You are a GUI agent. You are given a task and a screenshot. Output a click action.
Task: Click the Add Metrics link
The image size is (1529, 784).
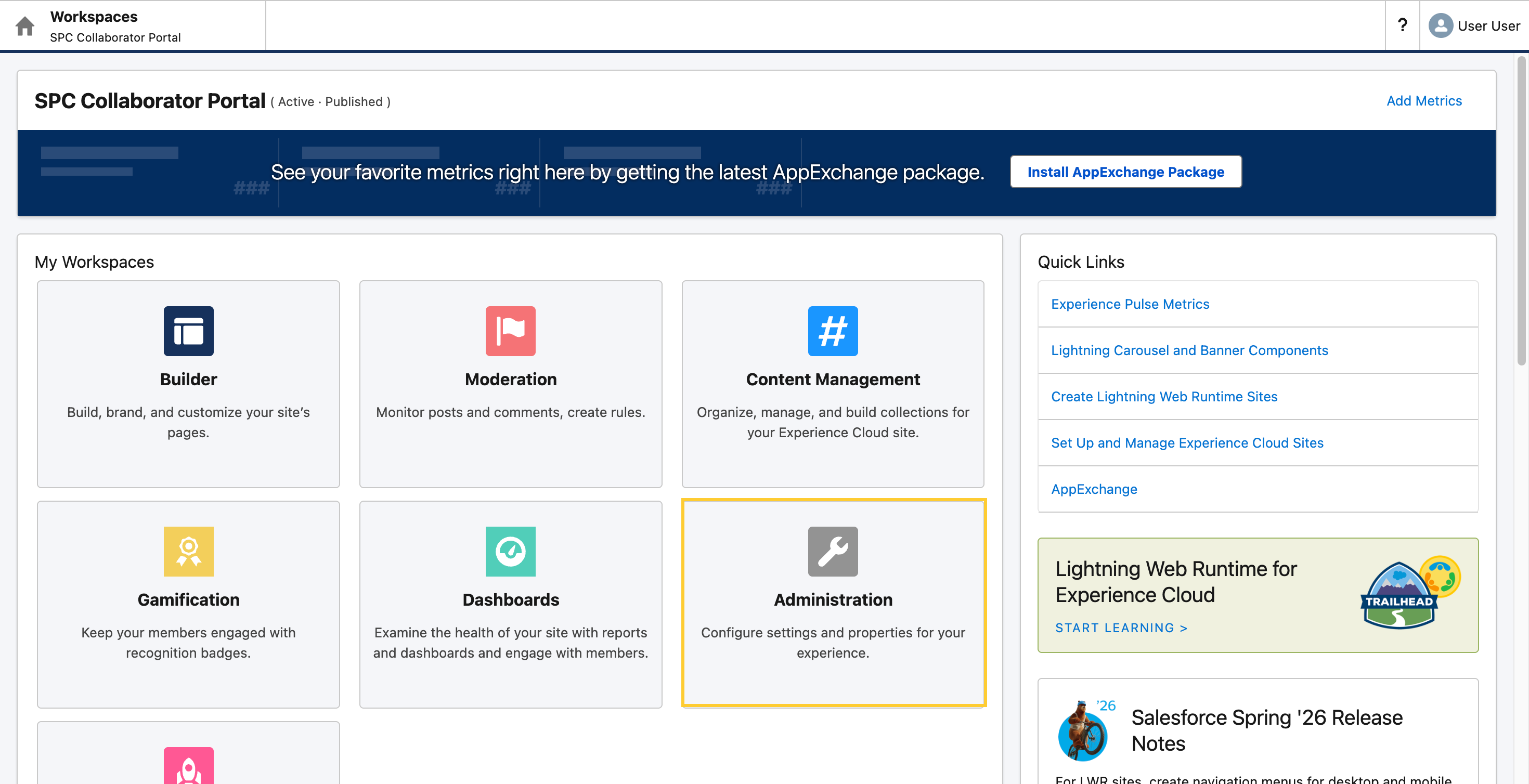click(1424, 101)
